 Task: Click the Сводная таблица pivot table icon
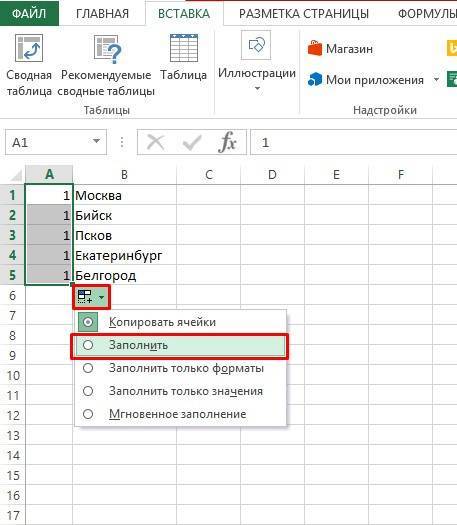click(x=29, y=49)
